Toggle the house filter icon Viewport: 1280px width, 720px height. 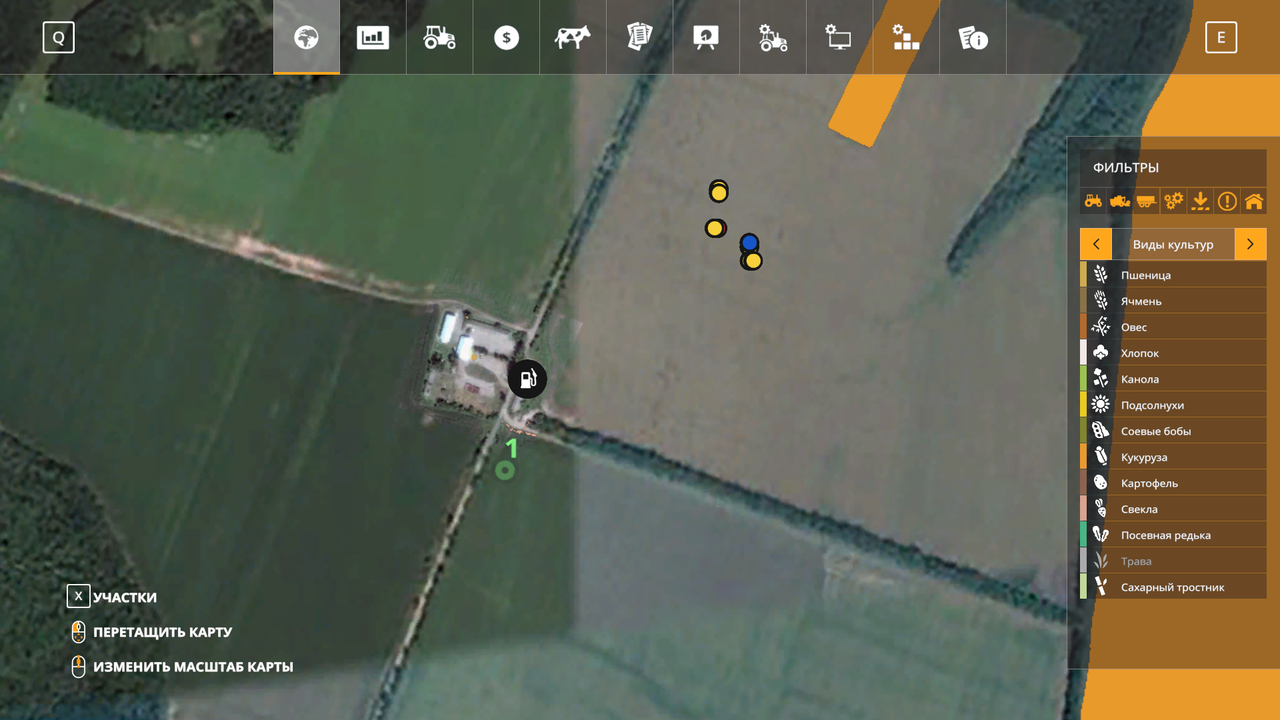coord(1253,201)
